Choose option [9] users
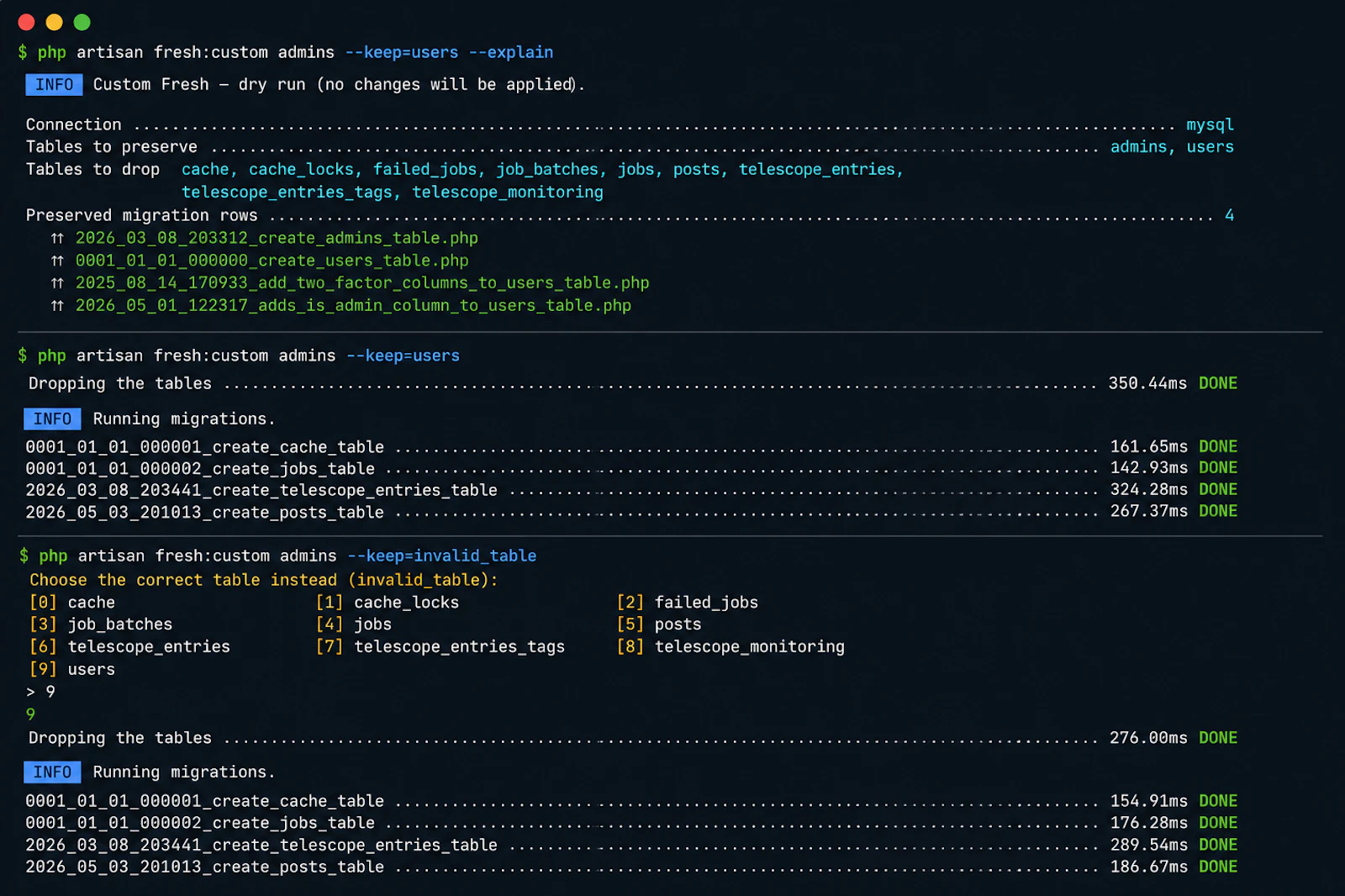This screenshot has height=896, width=1345. [x=72, y=670]
